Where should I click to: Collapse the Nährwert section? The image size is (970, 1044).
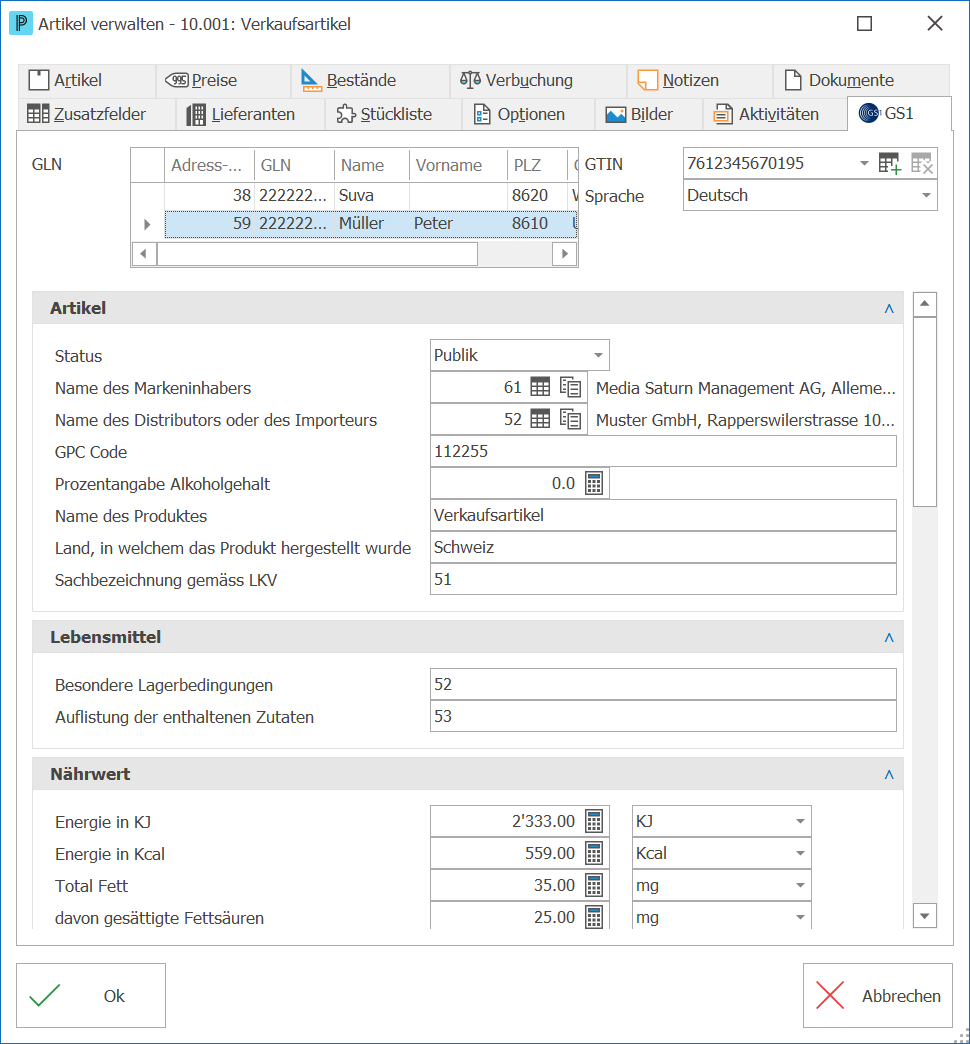click(x=889, y=774)
